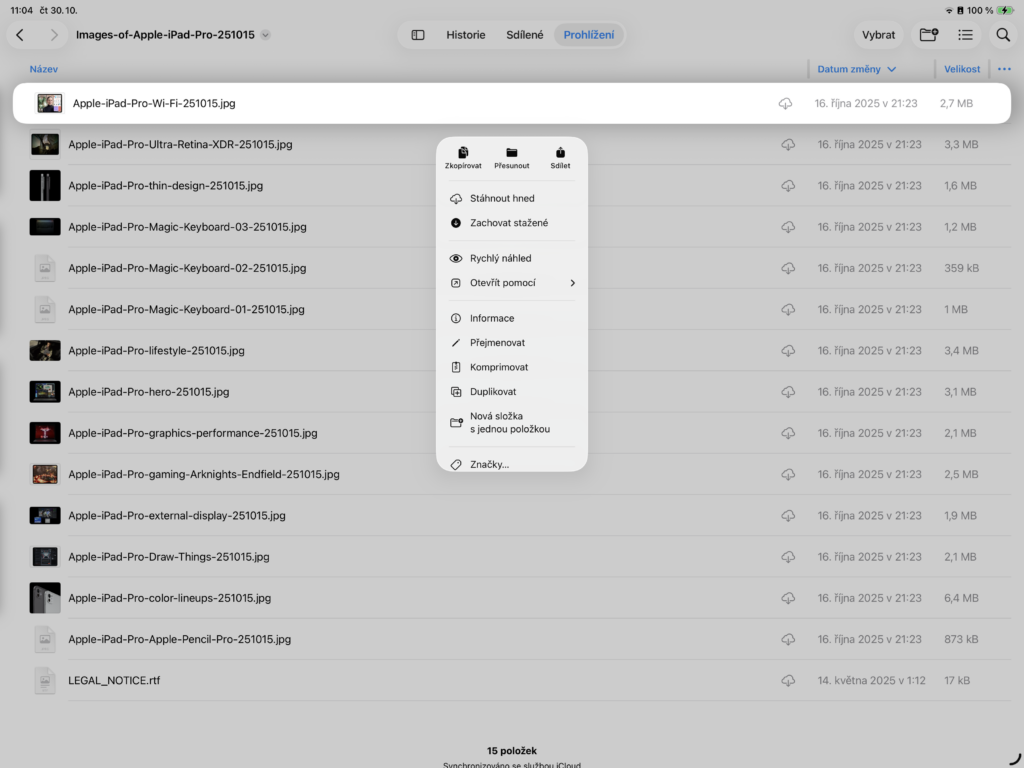
Task: Select Komprimovat menu entry
Action: (499, 367)
